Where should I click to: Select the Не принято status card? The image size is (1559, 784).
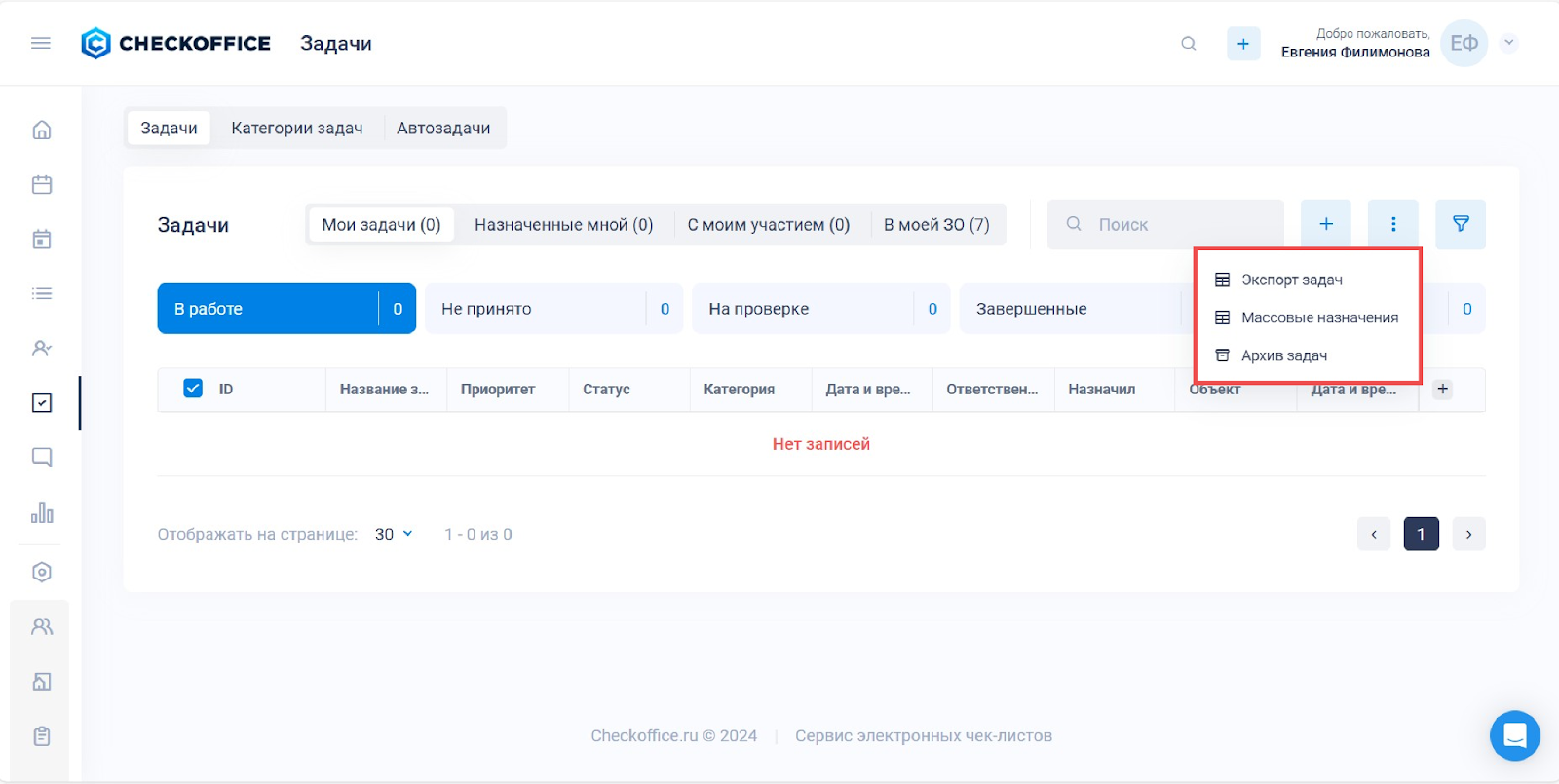coord(553,309)
